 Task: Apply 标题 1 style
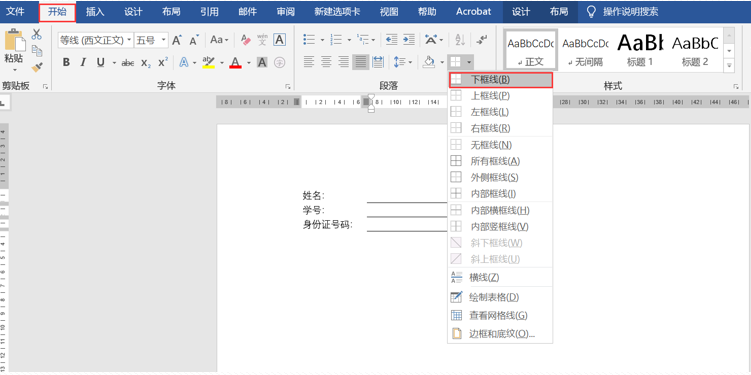pyautogui.click(x=640, y=50)
